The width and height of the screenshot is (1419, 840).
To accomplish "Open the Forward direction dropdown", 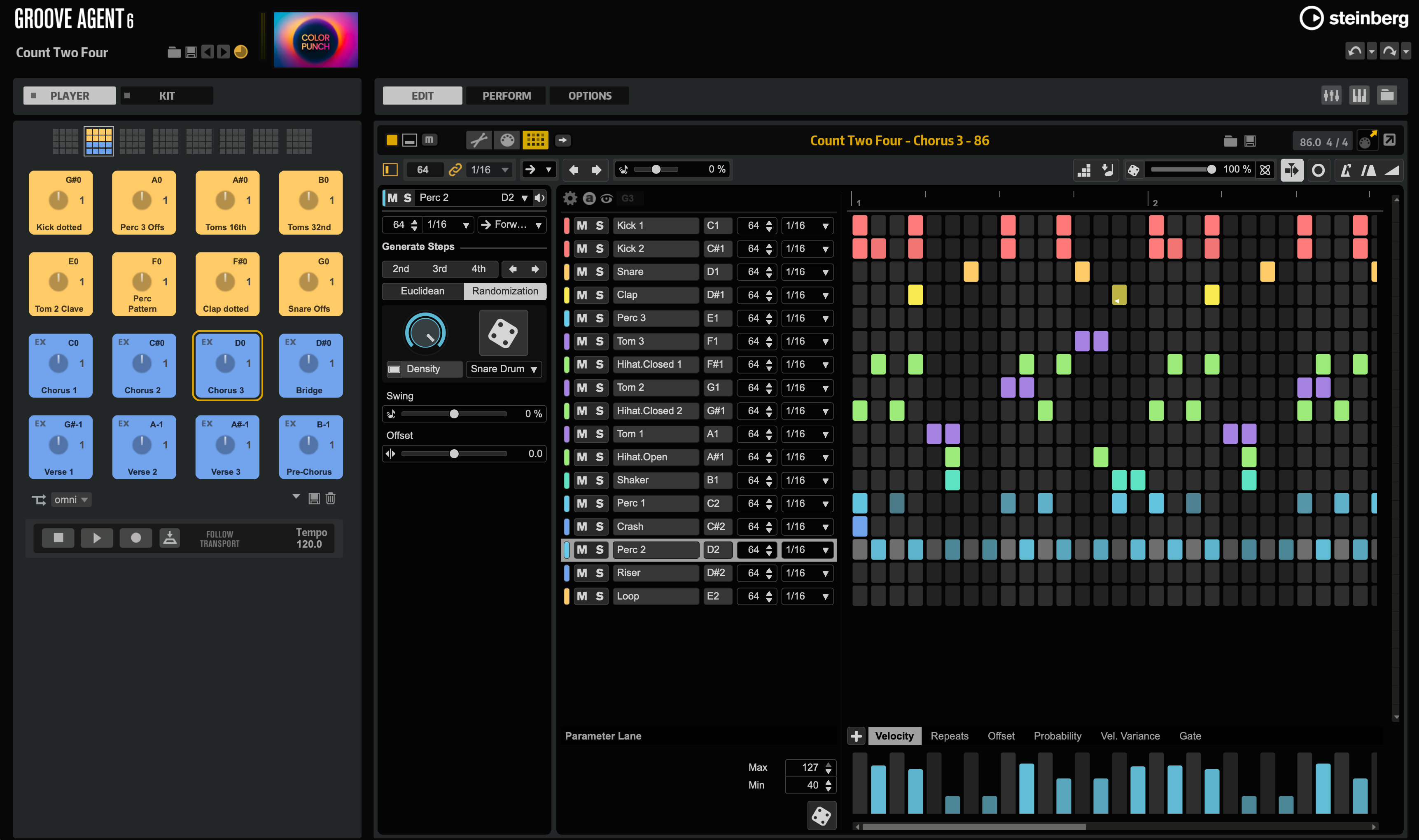I will coord(511,225).
